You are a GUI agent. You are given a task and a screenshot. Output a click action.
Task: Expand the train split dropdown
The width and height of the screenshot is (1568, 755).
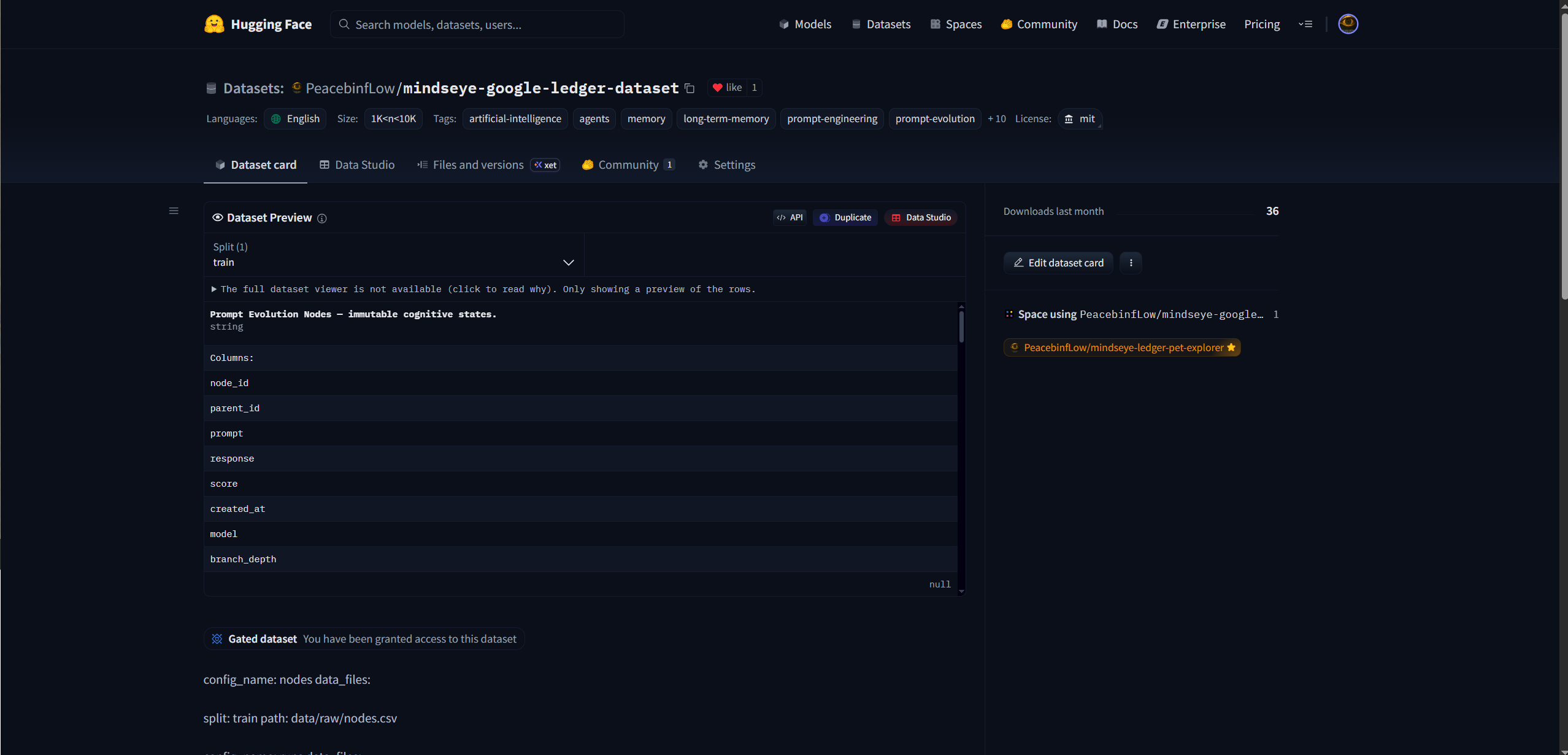tap(394, 255)
